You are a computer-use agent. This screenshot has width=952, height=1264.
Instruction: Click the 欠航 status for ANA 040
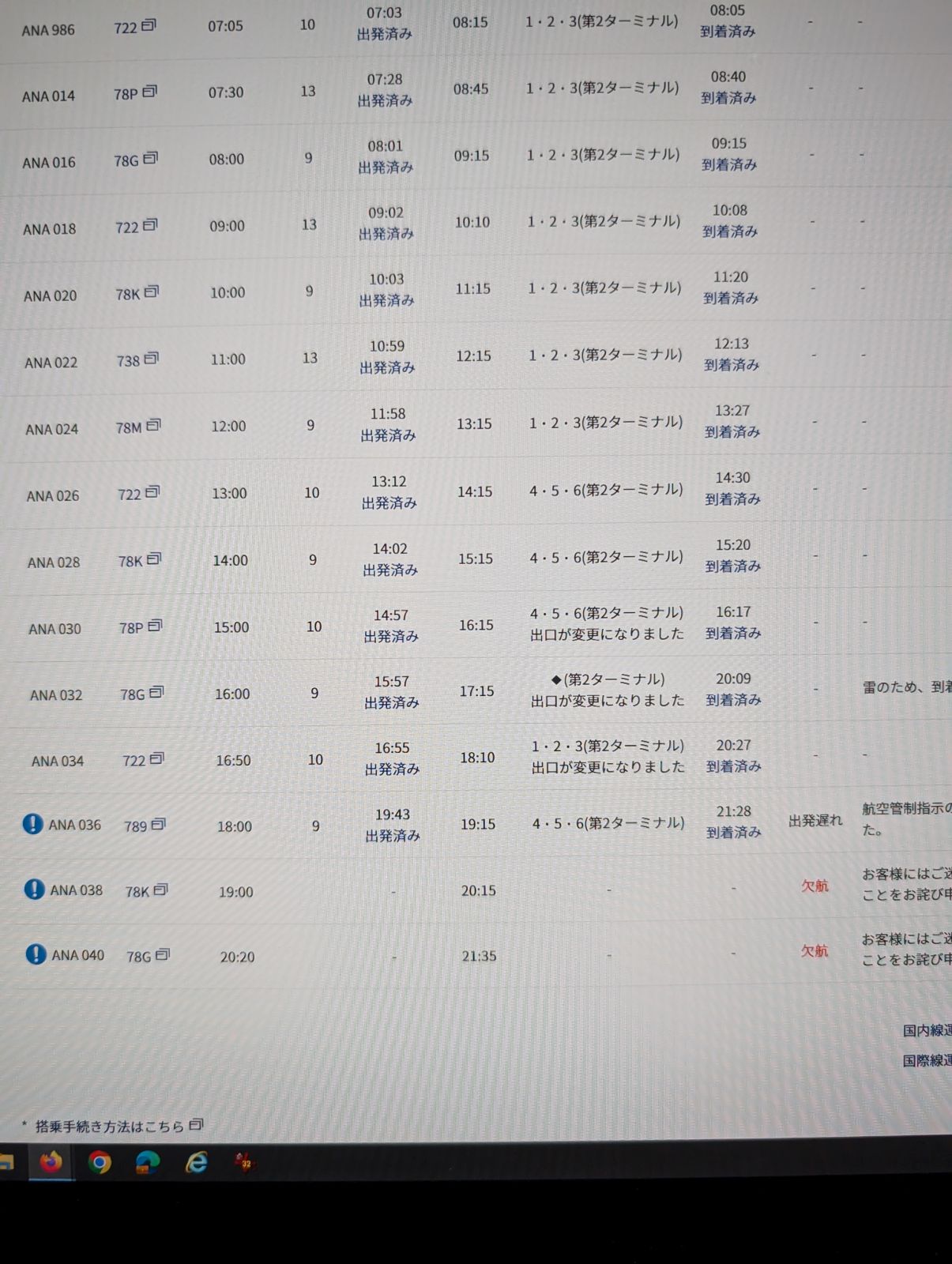point(815,951)
